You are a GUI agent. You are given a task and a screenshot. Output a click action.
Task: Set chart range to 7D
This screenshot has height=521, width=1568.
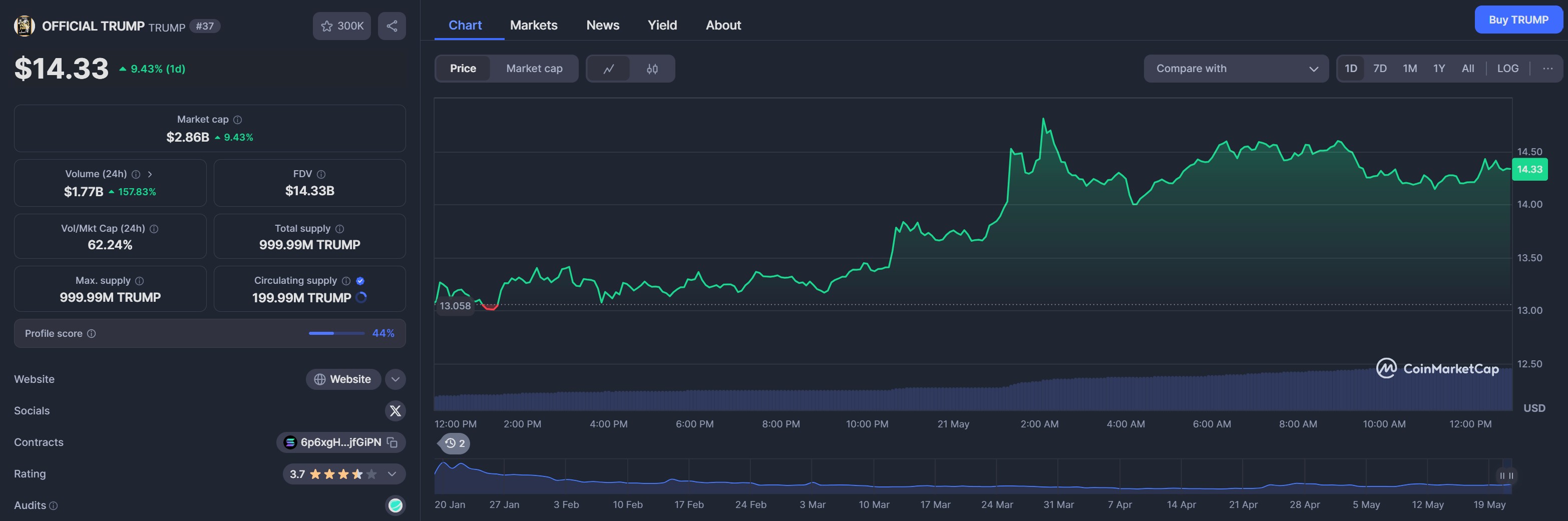1380,69
